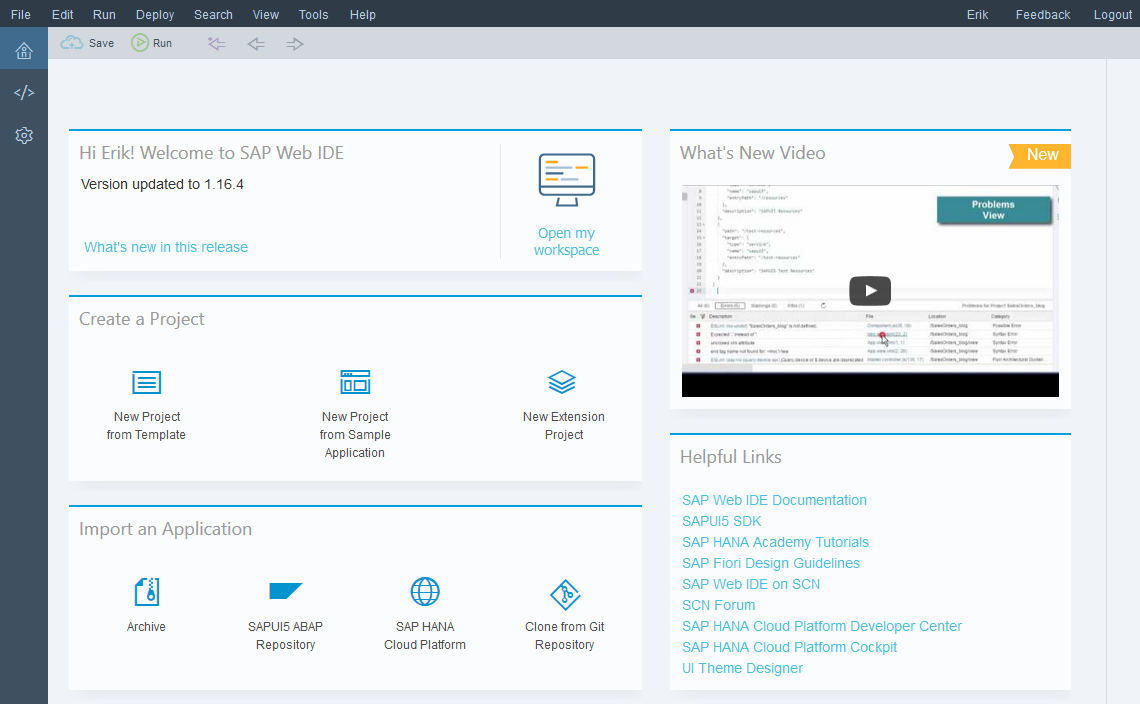The height and width of the screenshot is (704, 1140).
Task: Click the Open my workspace monitor icon
Action: point(566,180)
